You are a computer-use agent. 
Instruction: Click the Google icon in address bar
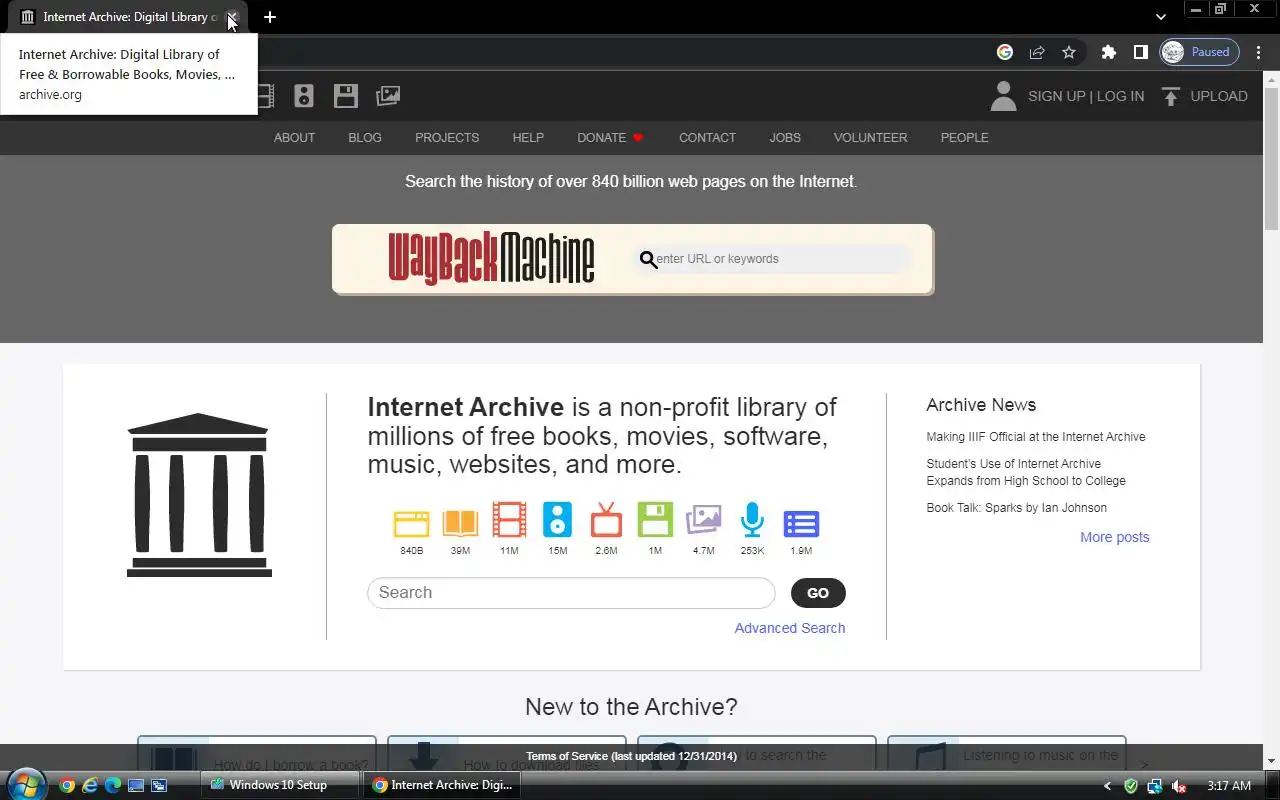(x=1005, y=52)
